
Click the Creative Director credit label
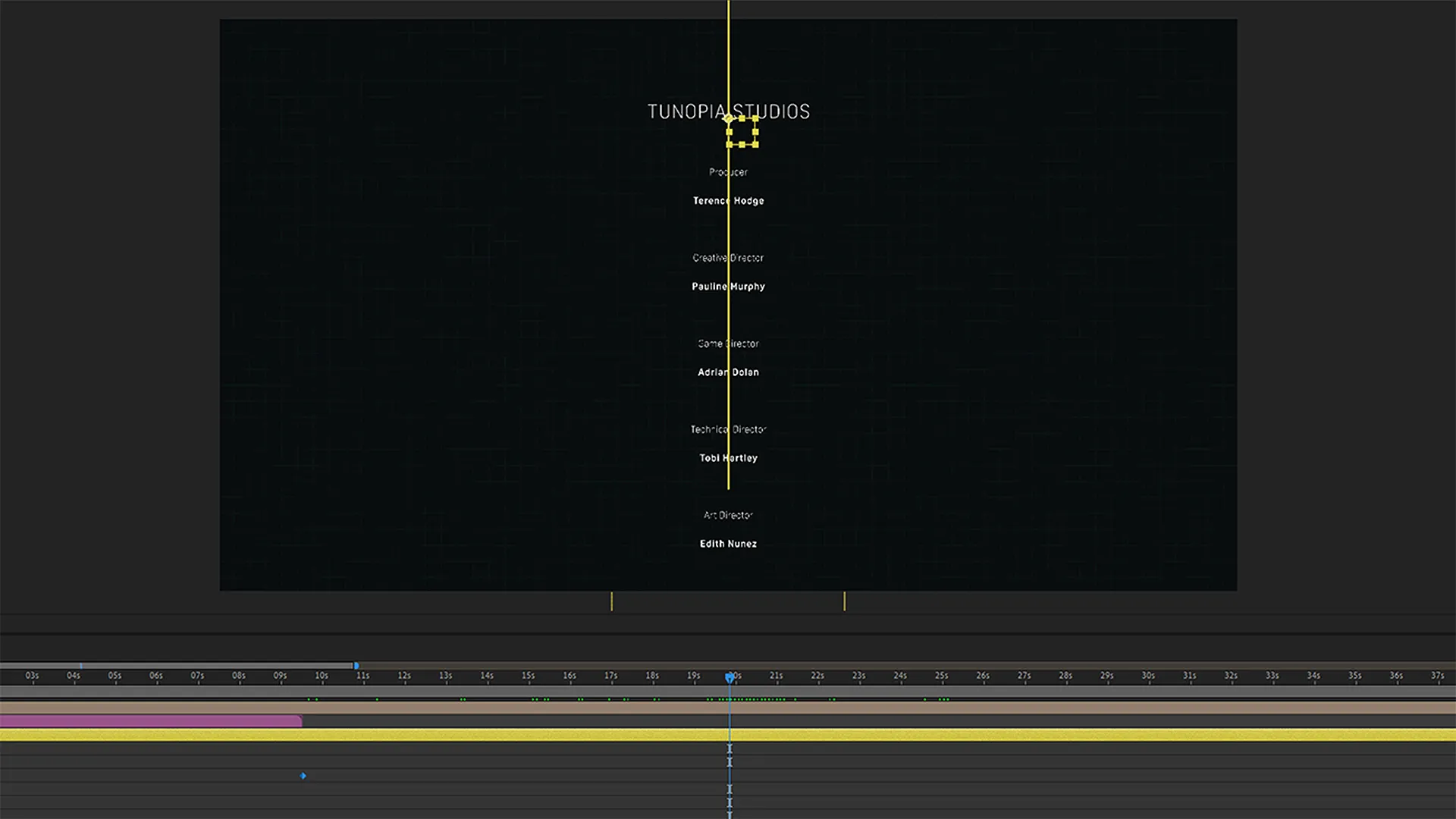click(x=728, y=258)
